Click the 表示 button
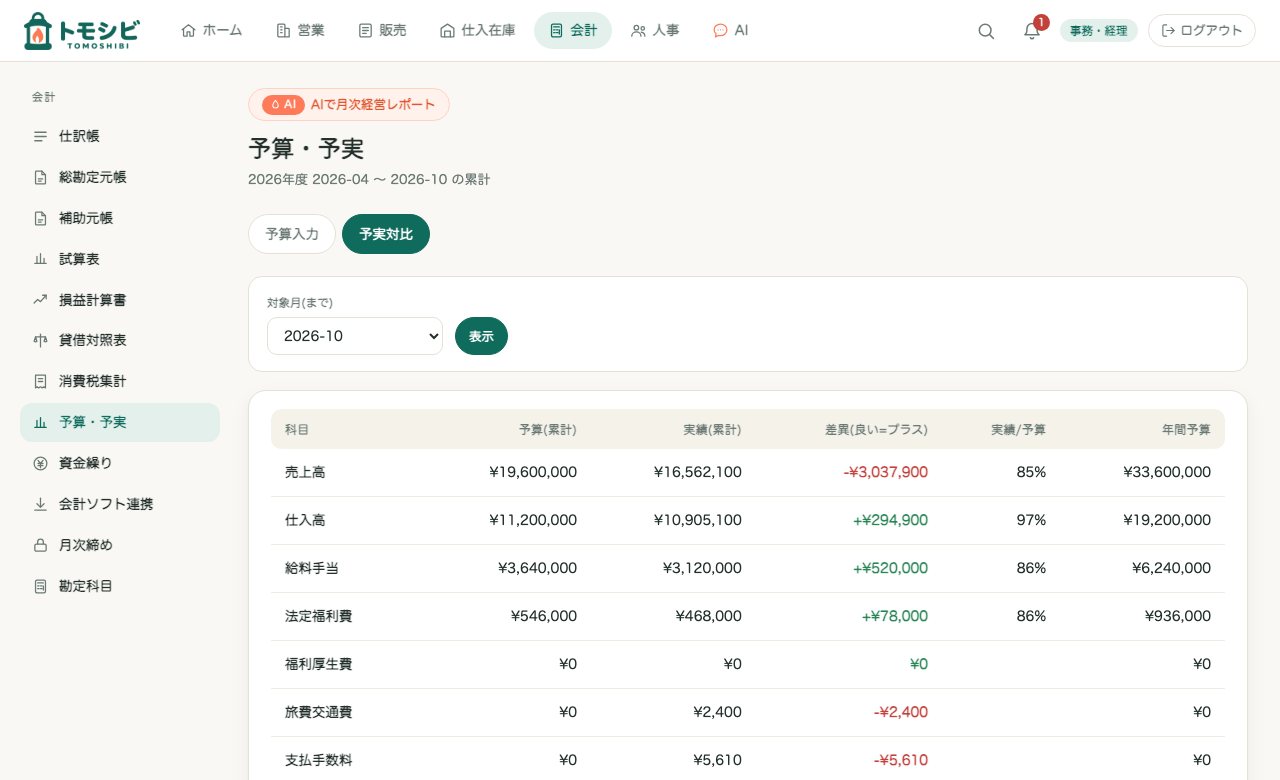Image resolution: width=1280 pixels, height=780 pixels. [x=481, y=336]
